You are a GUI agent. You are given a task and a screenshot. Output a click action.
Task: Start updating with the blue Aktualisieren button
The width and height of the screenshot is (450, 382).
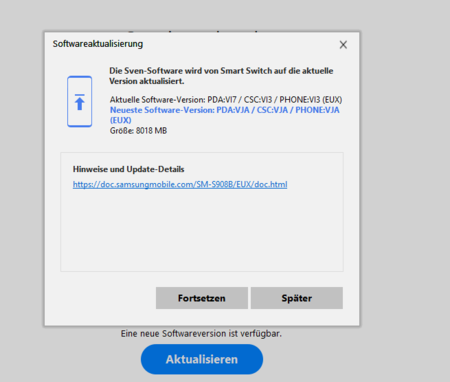tap(202, 359)
